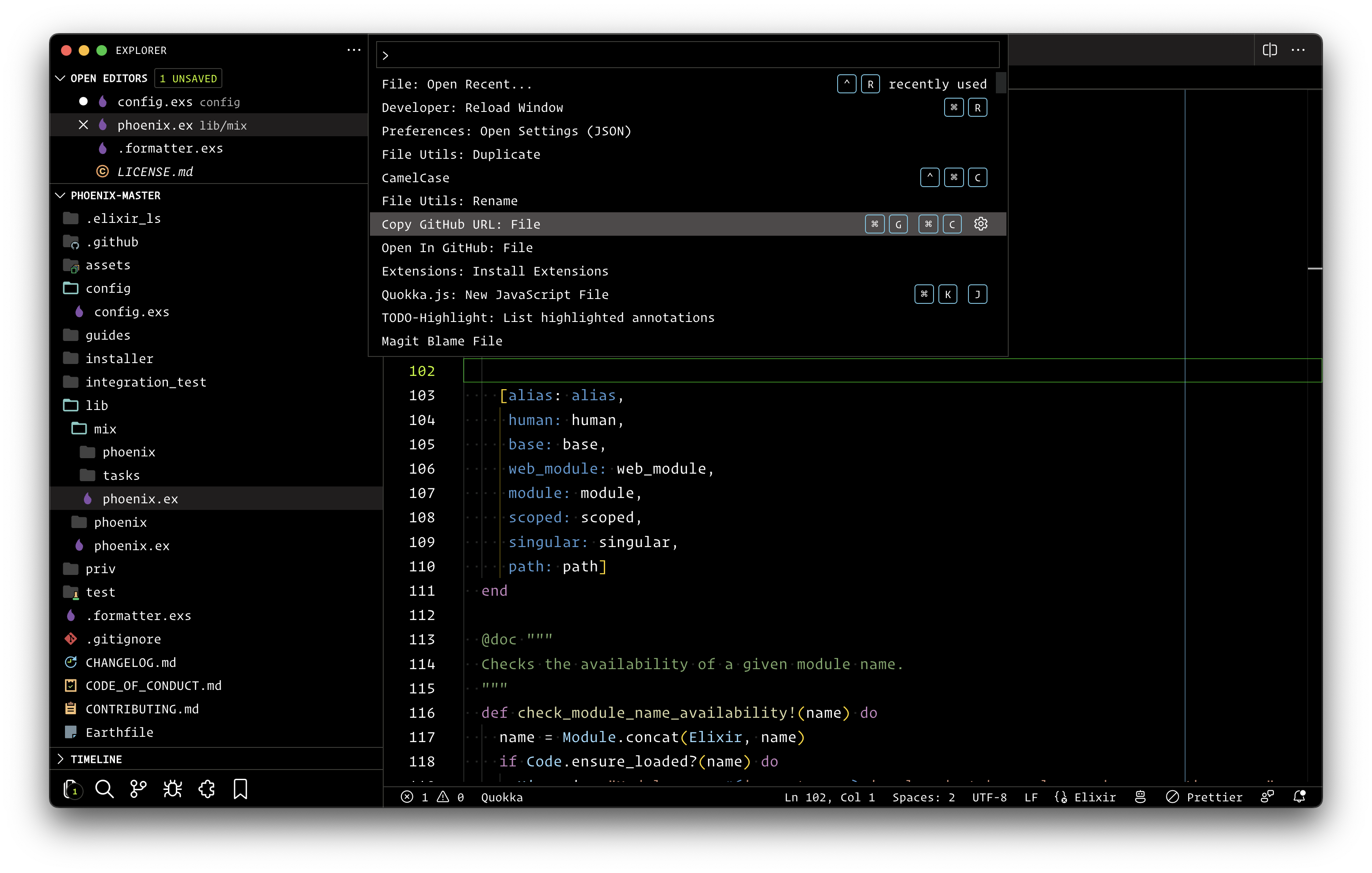
Task: Click gear icon for Copy GitHub URL command
Action: coord(980,224)
